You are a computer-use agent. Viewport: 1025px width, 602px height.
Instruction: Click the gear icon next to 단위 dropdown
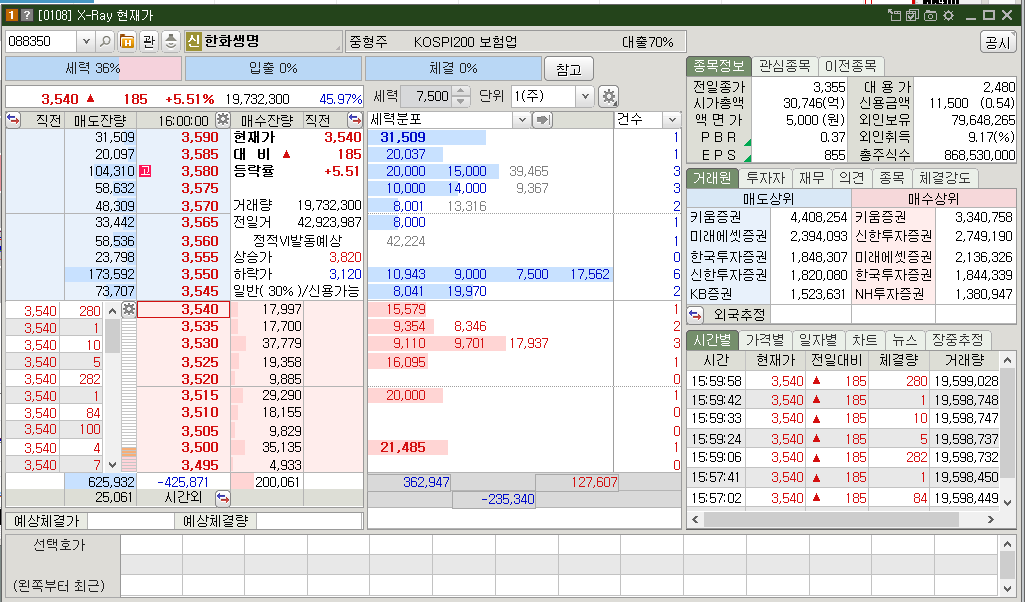tap(610, 96)
